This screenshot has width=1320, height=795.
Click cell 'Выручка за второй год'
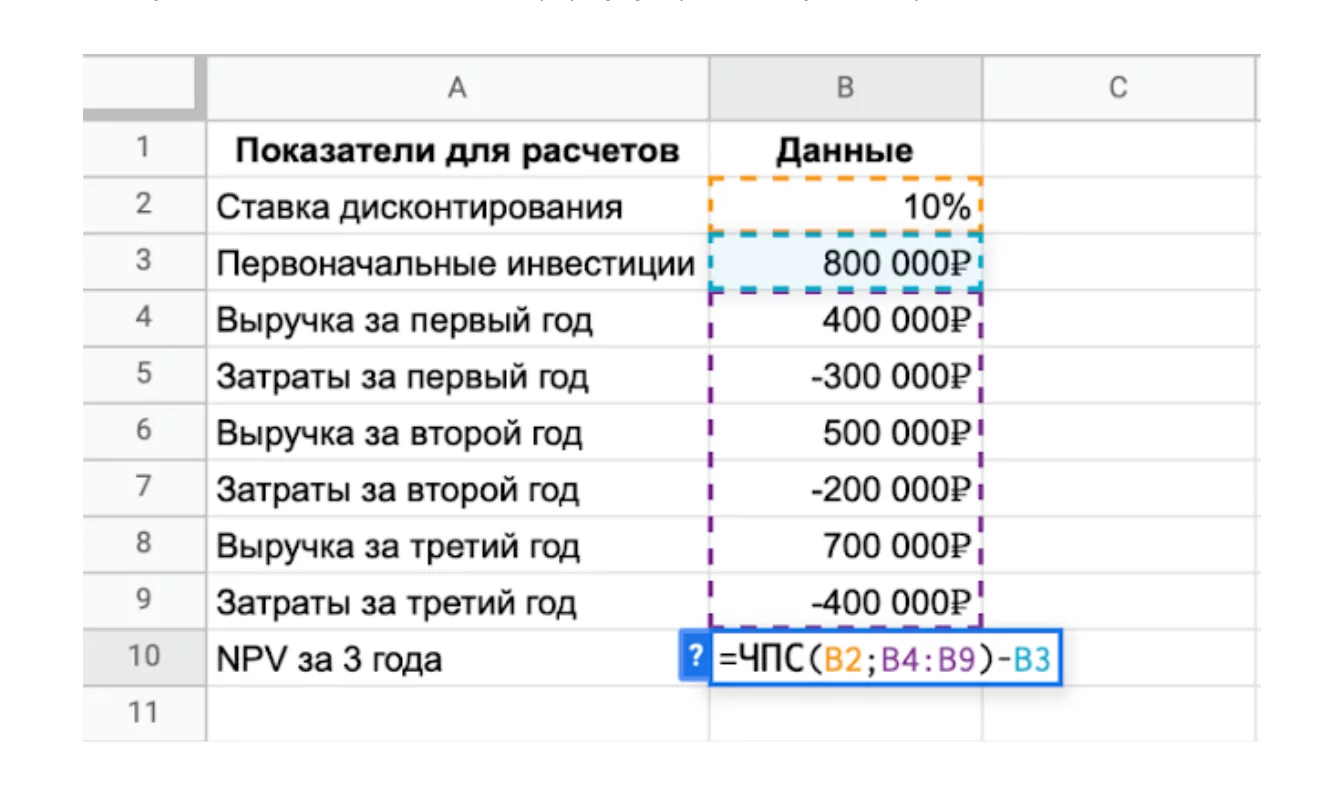458,432
